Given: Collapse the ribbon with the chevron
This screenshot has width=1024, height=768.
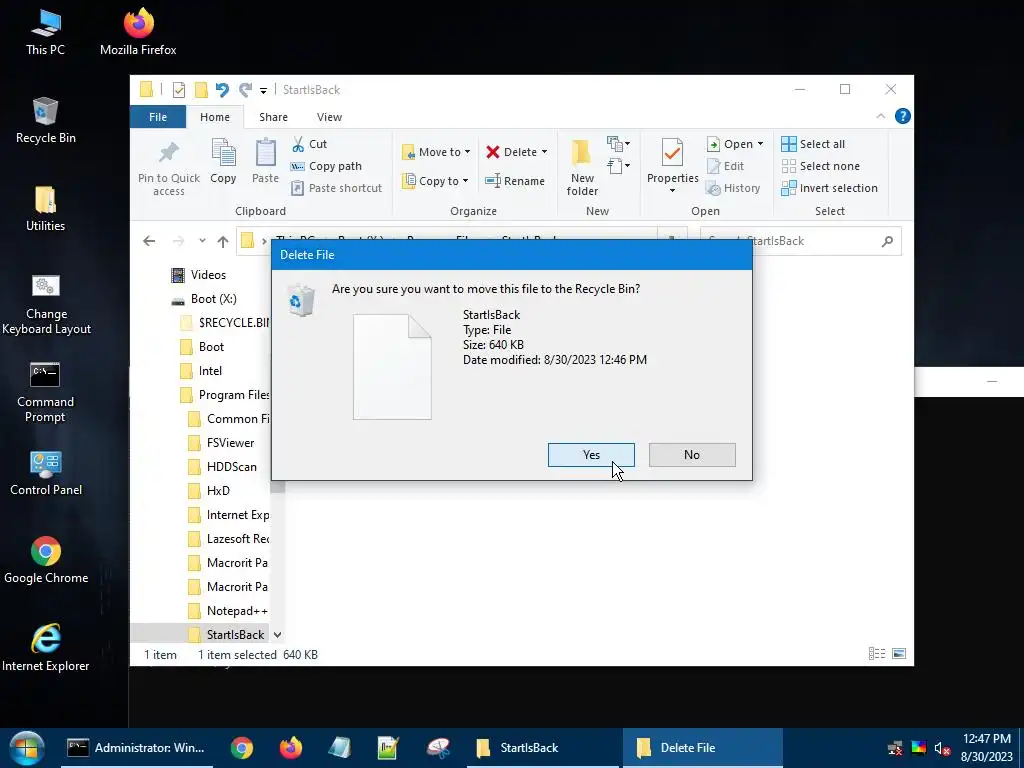Looking at the screenshot, I should pyautogui.click(x=880, y=116).
